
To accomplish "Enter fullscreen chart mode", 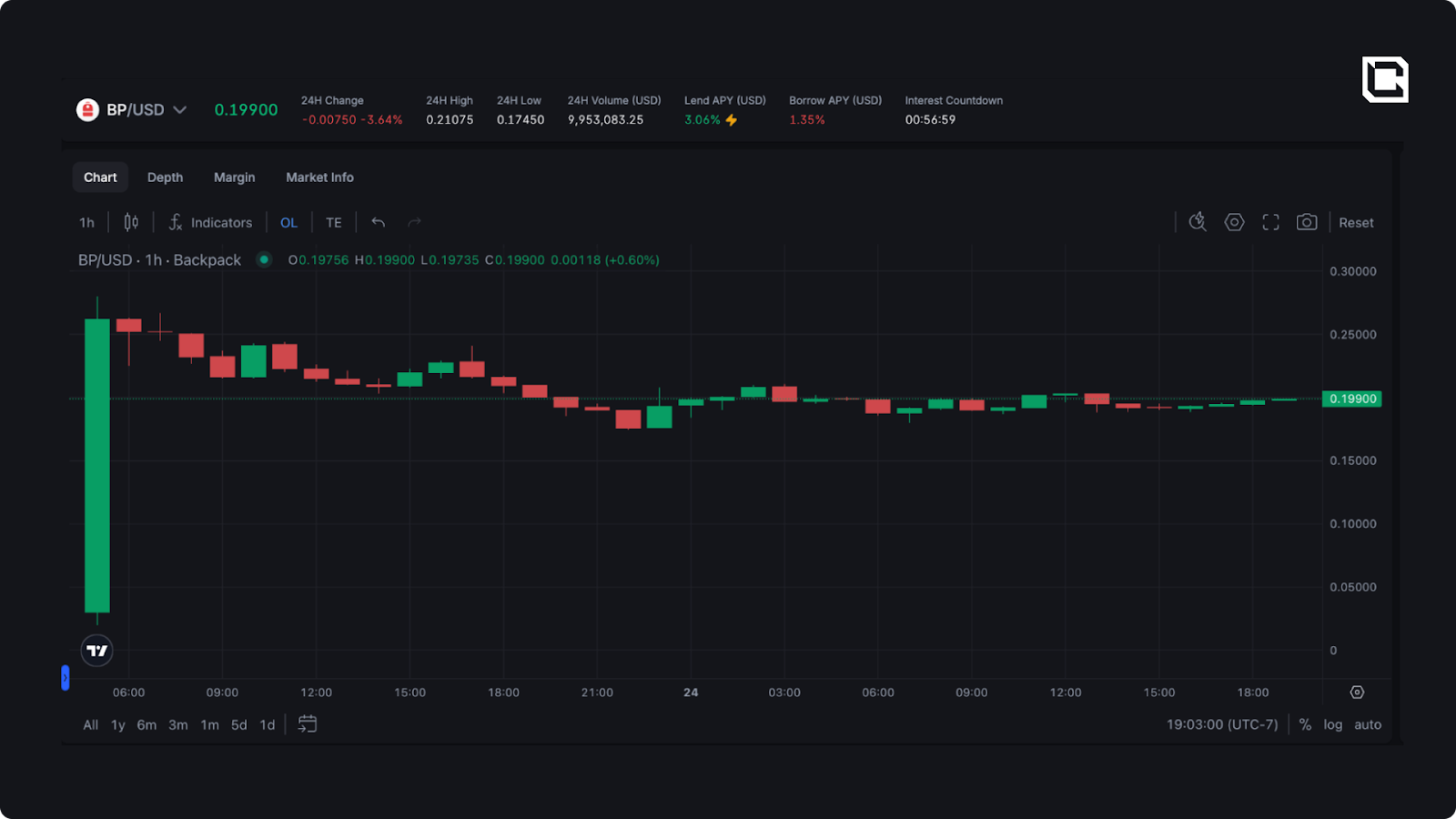I will point(1270,222).
